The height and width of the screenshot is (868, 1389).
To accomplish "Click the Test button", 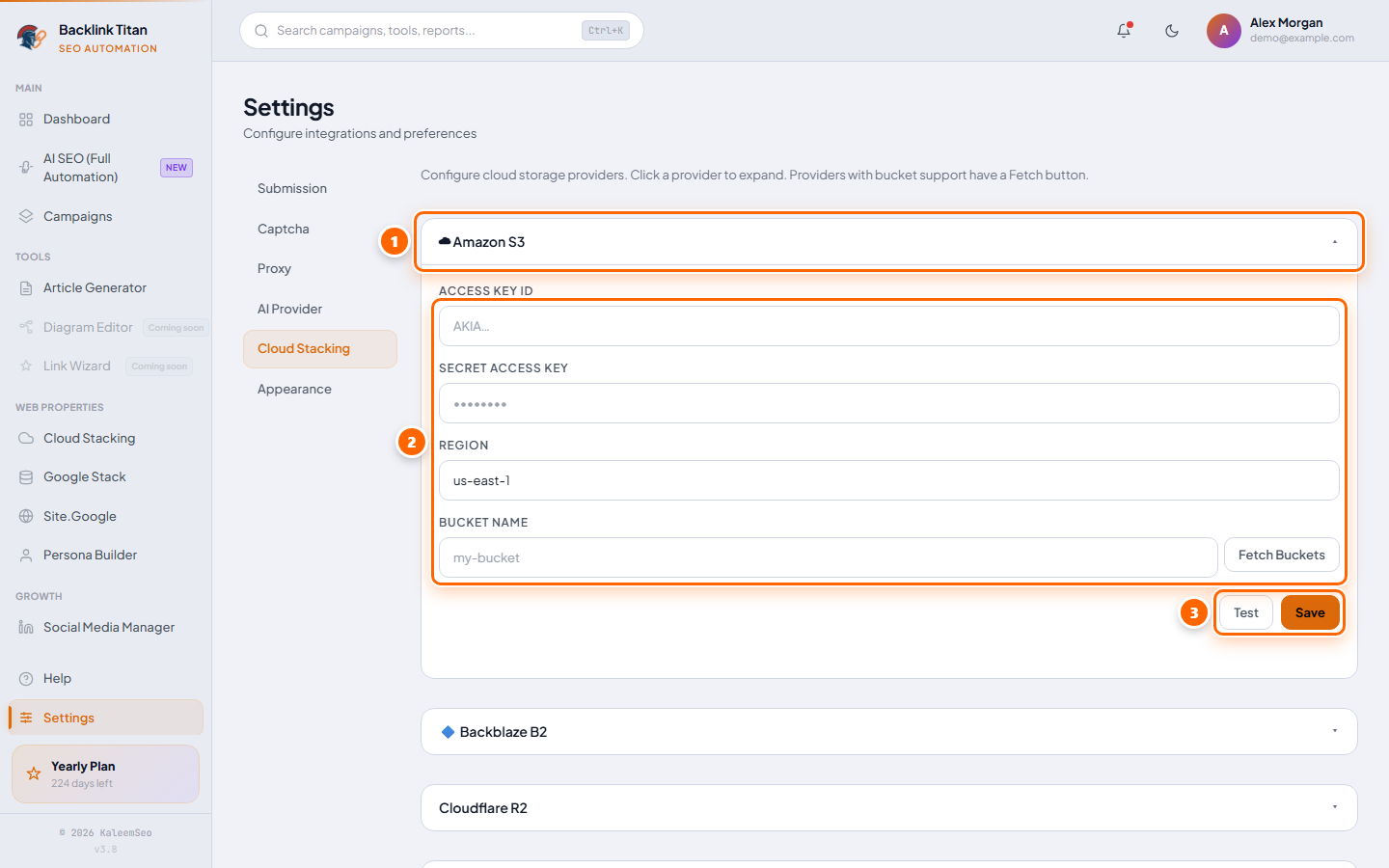I will [x=1245, y=612].
